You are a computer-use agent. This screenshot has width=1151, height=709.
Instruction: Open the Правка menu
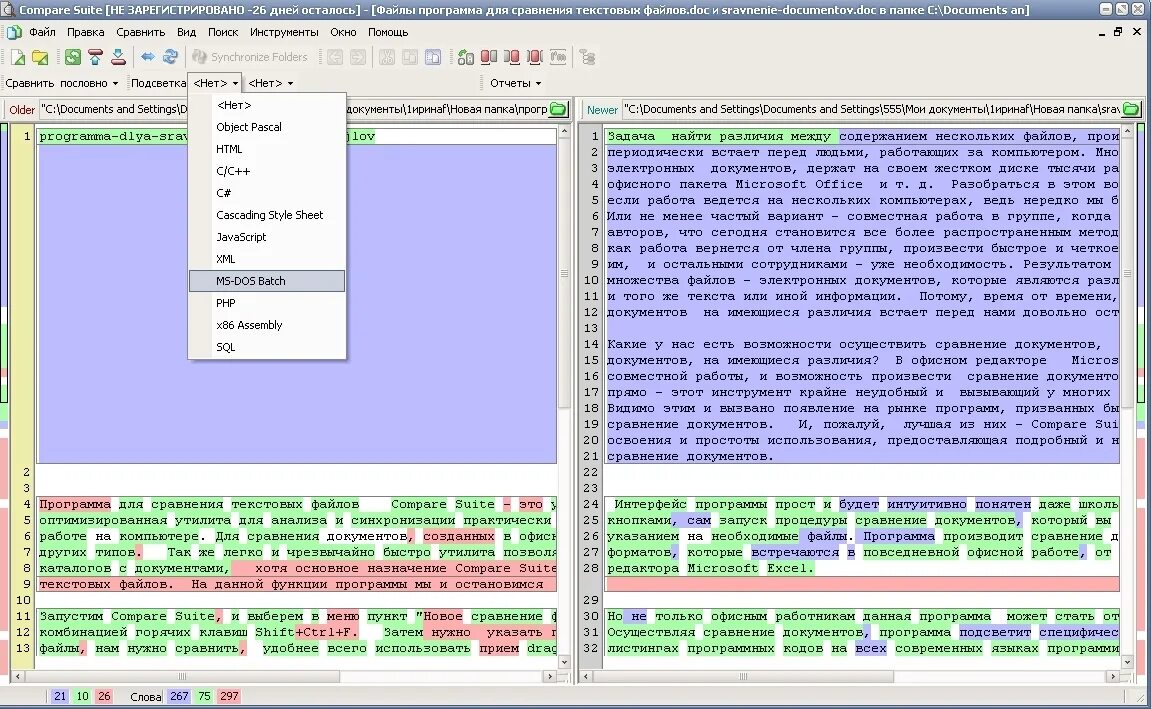click(x=85, y=32)
